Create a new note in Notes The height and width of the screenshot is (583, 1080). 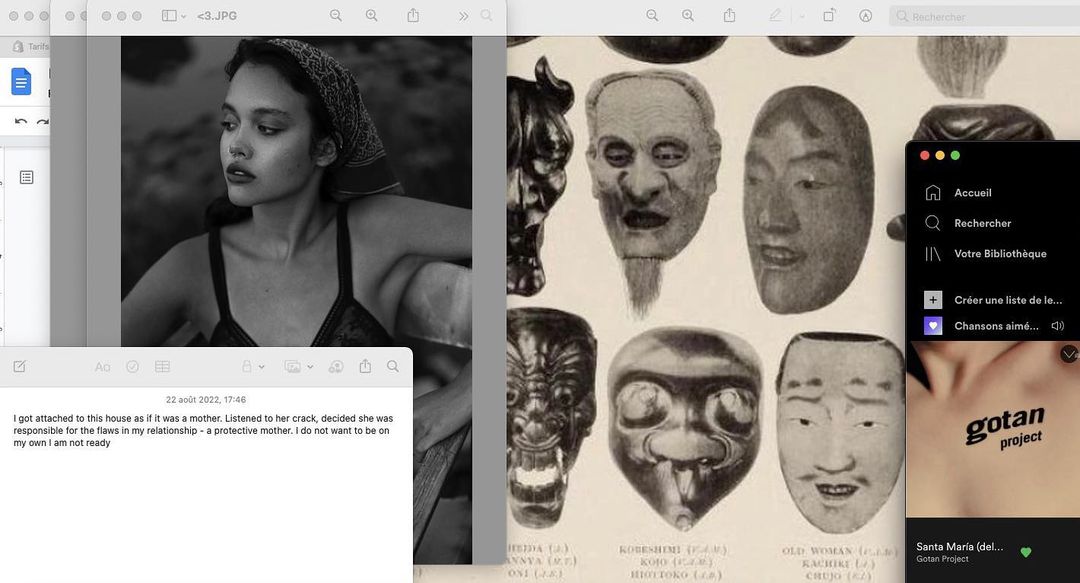pos(19,367)
